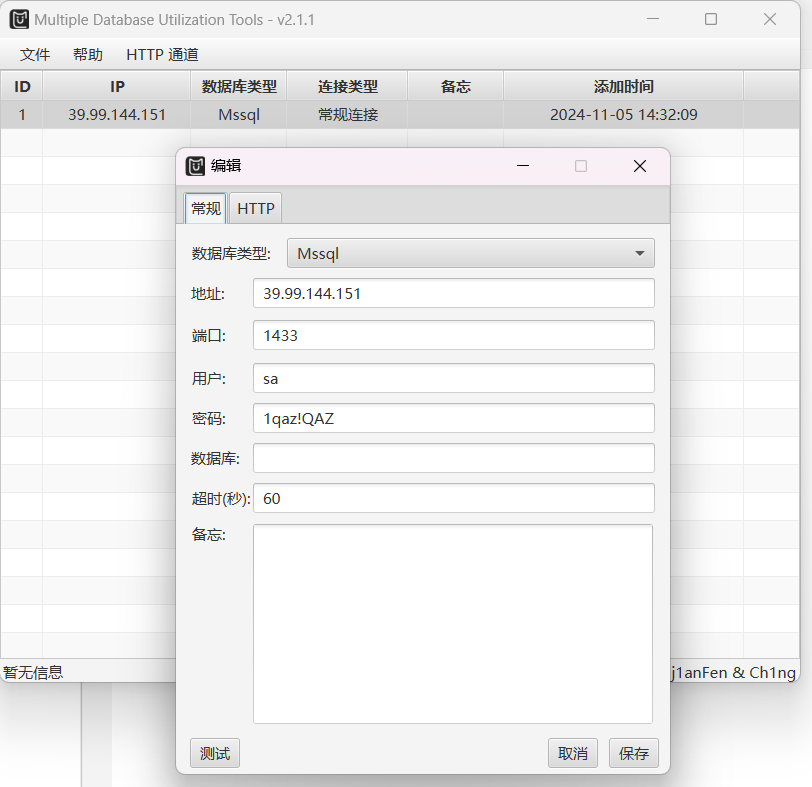Open the HTTP 通道 menu
Viewport: 812px width, 787px height.
point(162,54)
